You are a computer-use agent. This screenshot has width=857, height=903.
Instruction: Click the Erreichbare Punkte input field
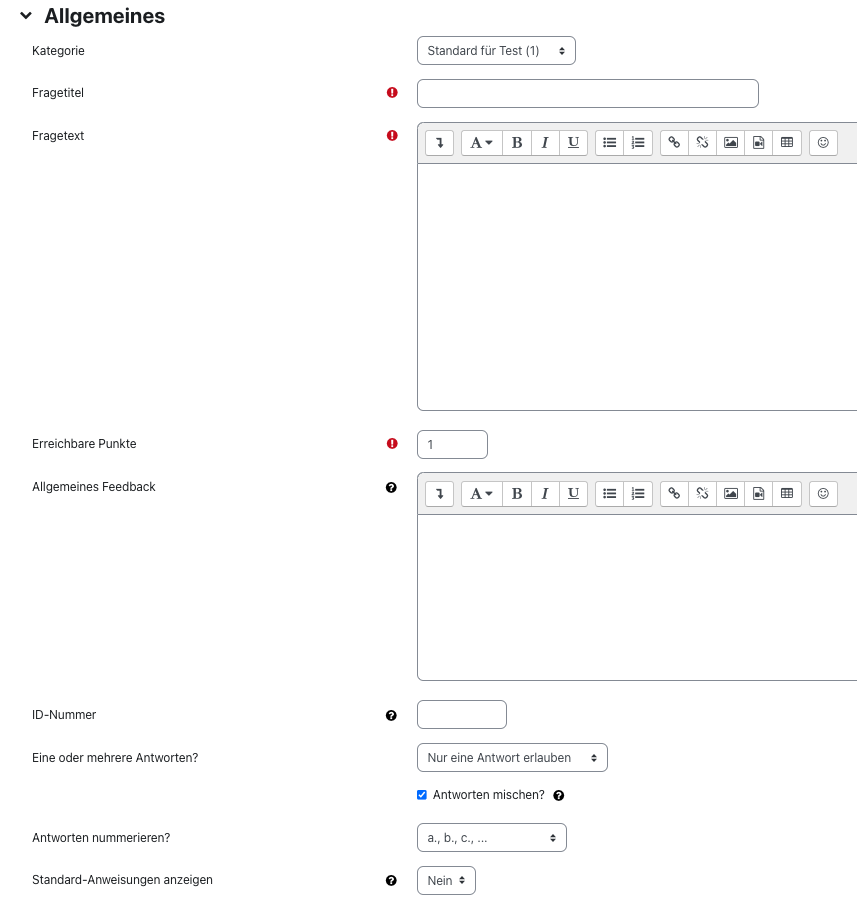[452, 445]
